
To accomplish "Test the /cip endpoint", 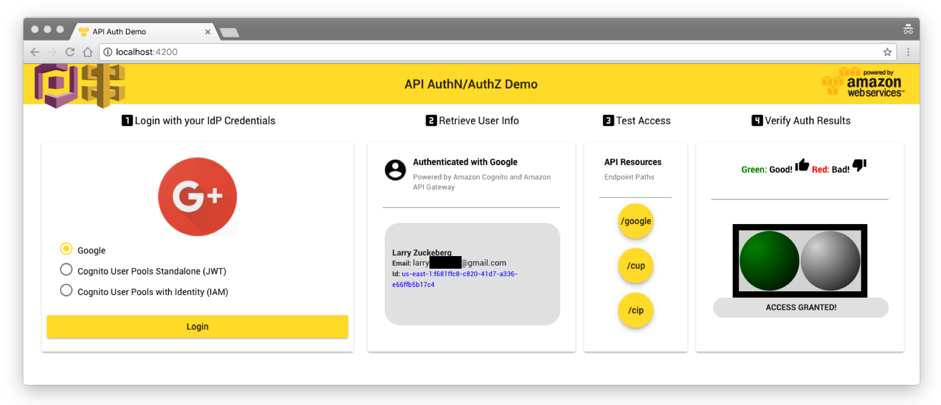I will click(636, 310).
